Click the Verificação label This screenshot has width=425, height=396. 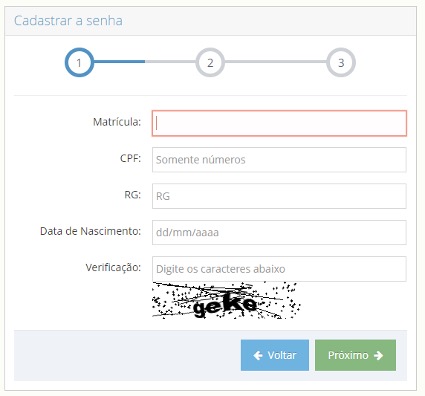(x=113, y=267)
